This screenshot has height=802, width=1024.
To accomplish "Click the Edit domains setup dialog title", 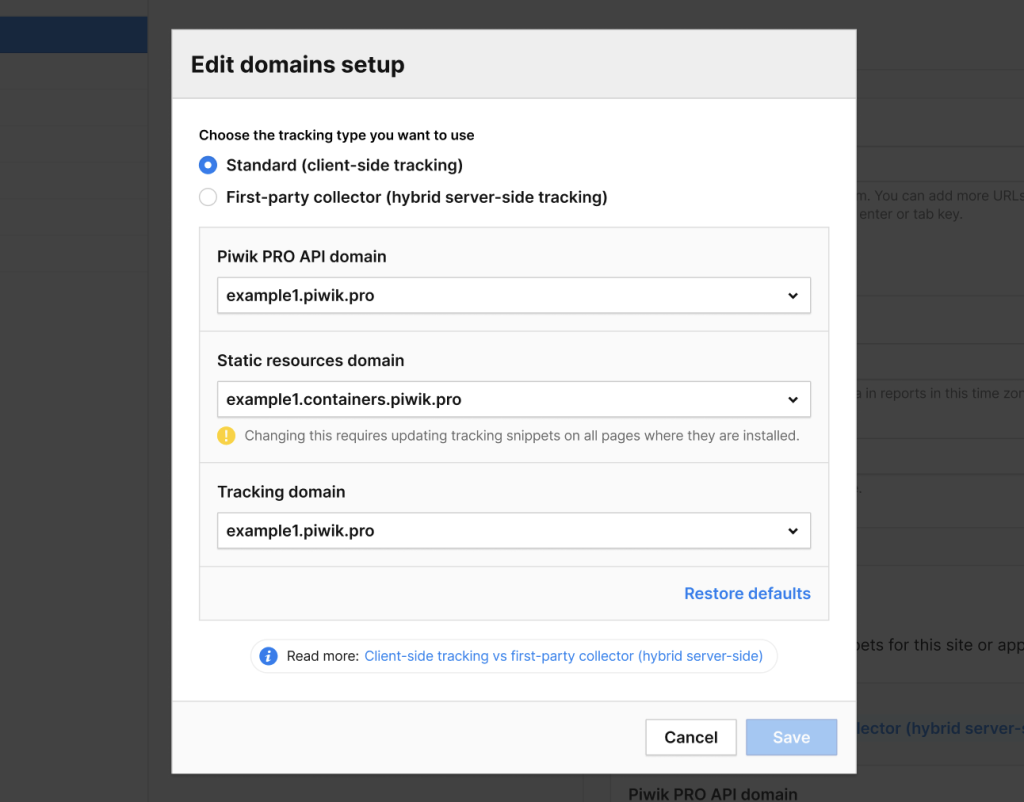I will click(297, 65).
